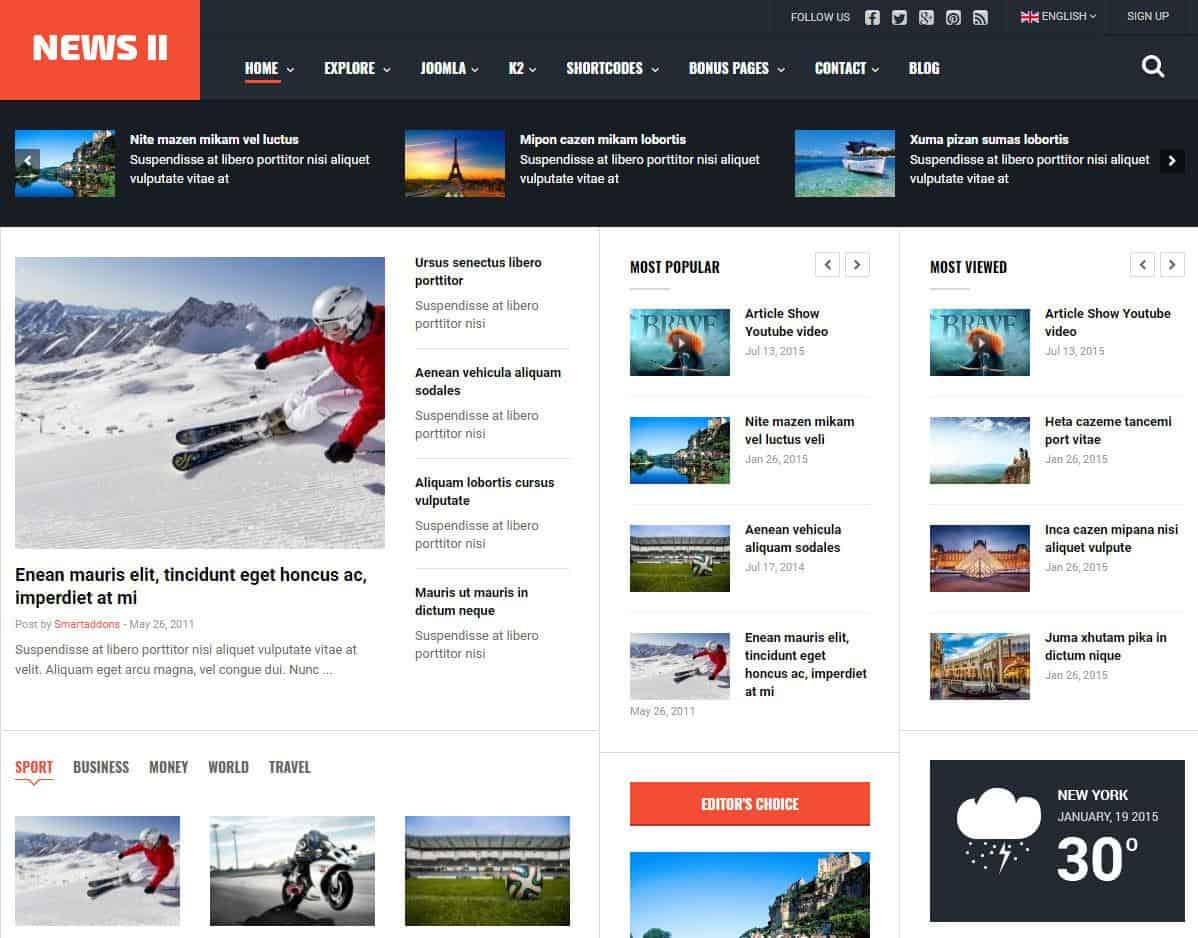
Task: Go to next slide in top carousel
Action: pos(1172,160)
